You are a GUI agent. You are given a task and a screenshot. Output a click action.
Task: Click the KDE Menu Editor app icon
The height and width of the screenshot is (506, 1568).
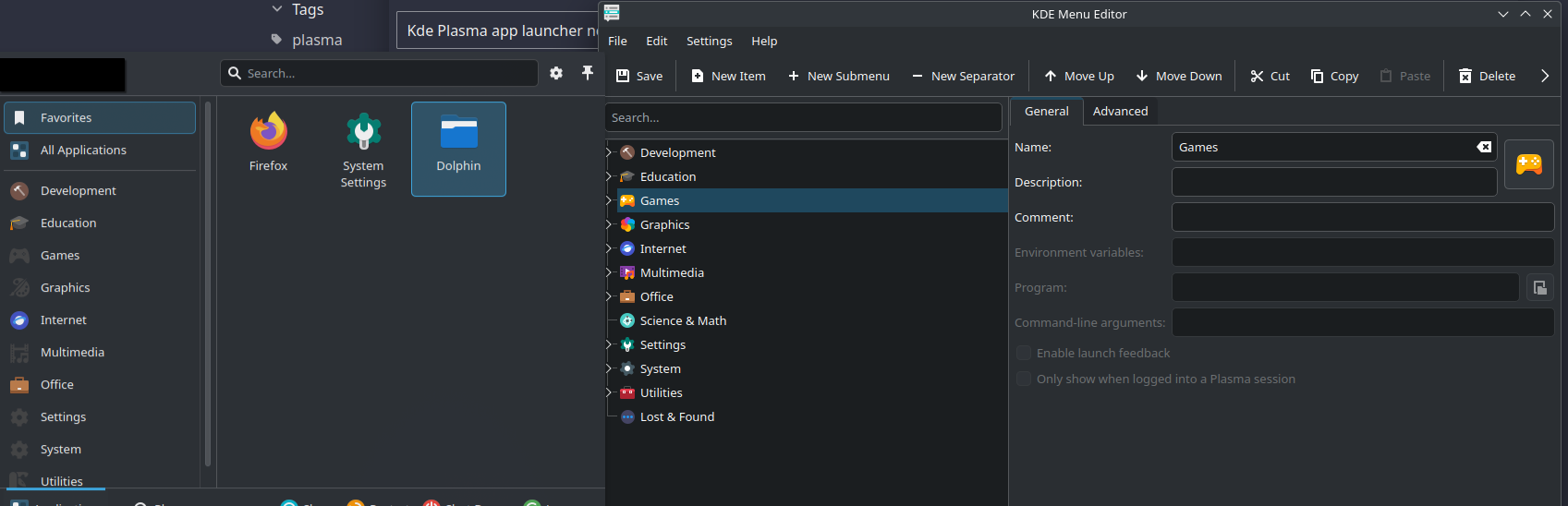(x=612, y=13)
